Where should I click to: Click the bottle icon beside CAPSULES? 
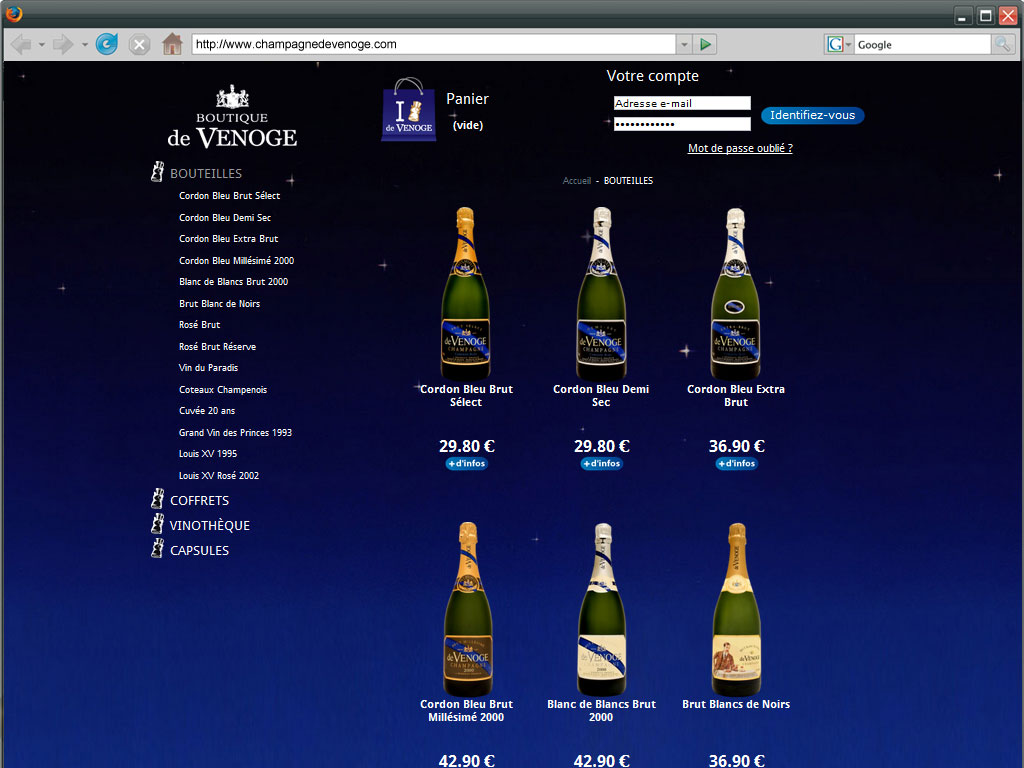[x=157, y=548]
